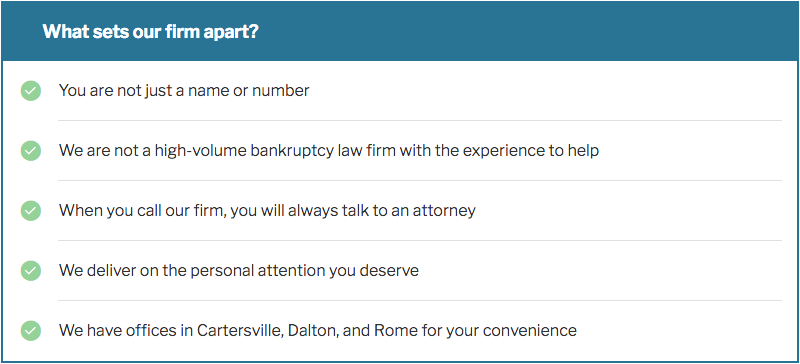Select the check icon beside "always talk to an attorney"
This screenshot has width=800, height=364.
pyautogui.click(x=31, y=211)
